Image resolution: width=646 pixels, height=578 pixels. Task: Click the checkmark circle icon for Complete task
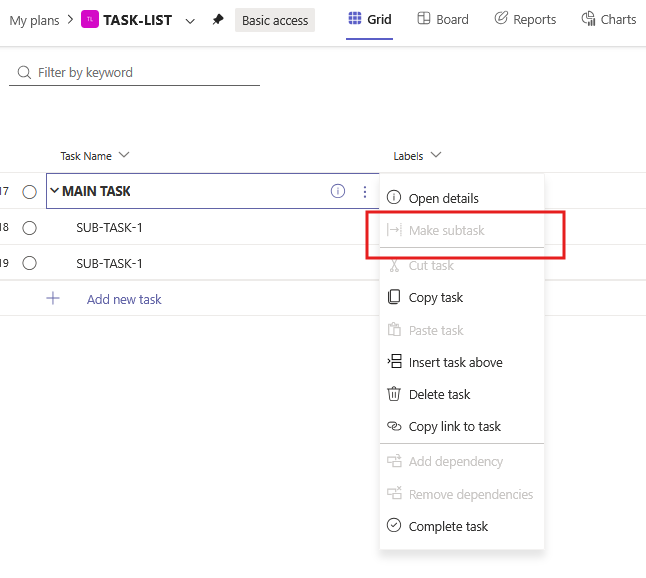tap(394, 525)
